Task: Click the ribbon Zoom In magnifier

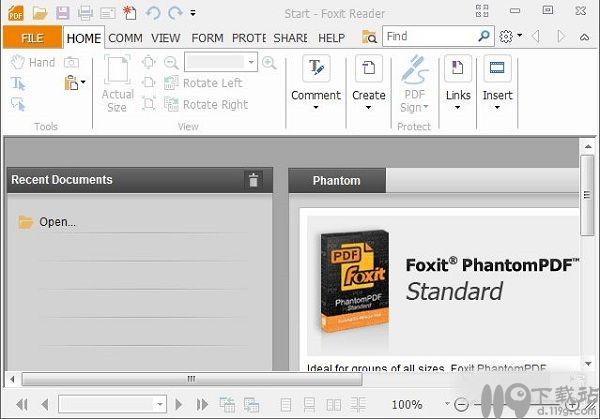Action: [269, 62]
